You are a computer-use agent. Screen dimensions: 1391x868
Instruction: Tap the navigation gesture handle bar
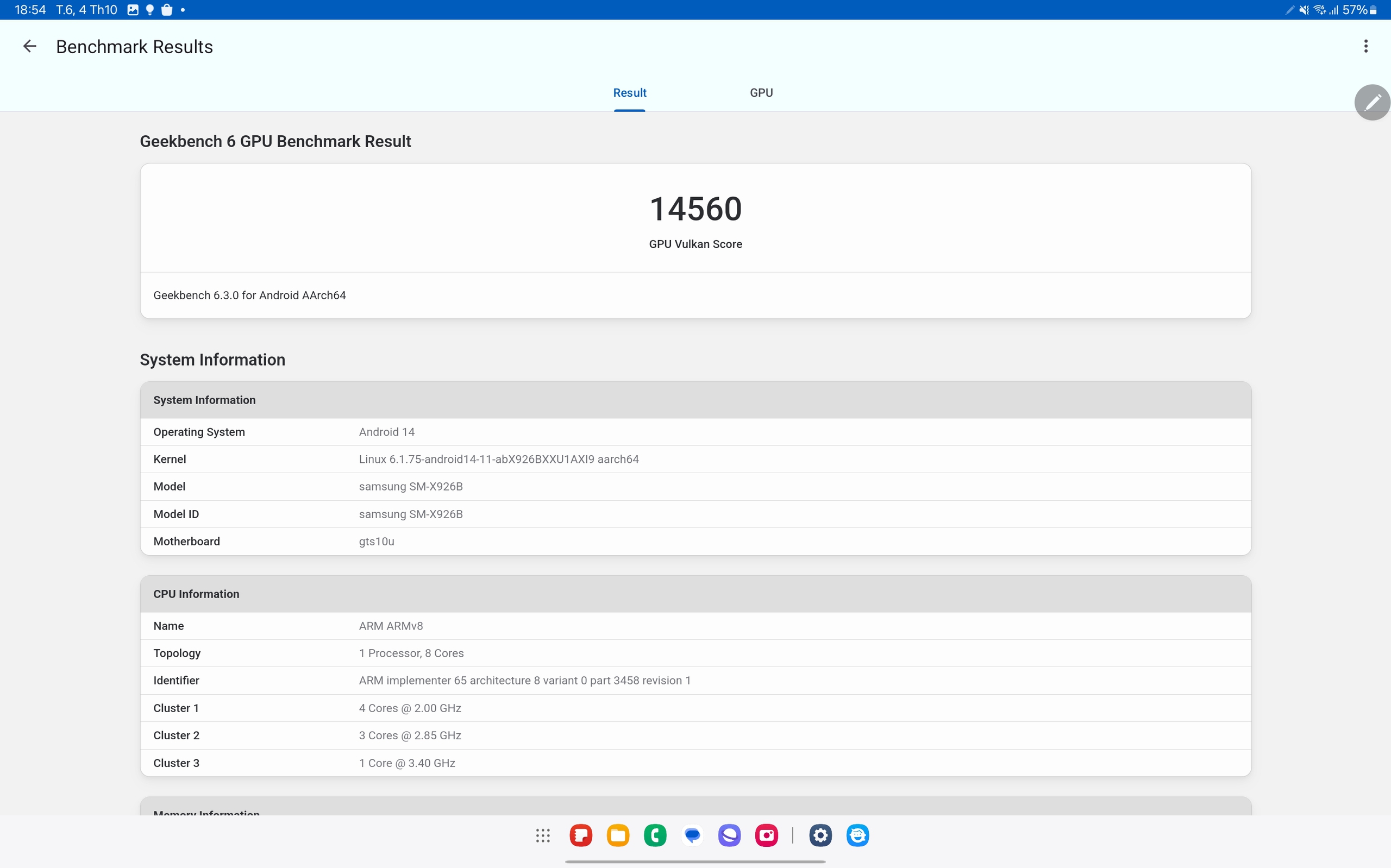tap(695, 861)
